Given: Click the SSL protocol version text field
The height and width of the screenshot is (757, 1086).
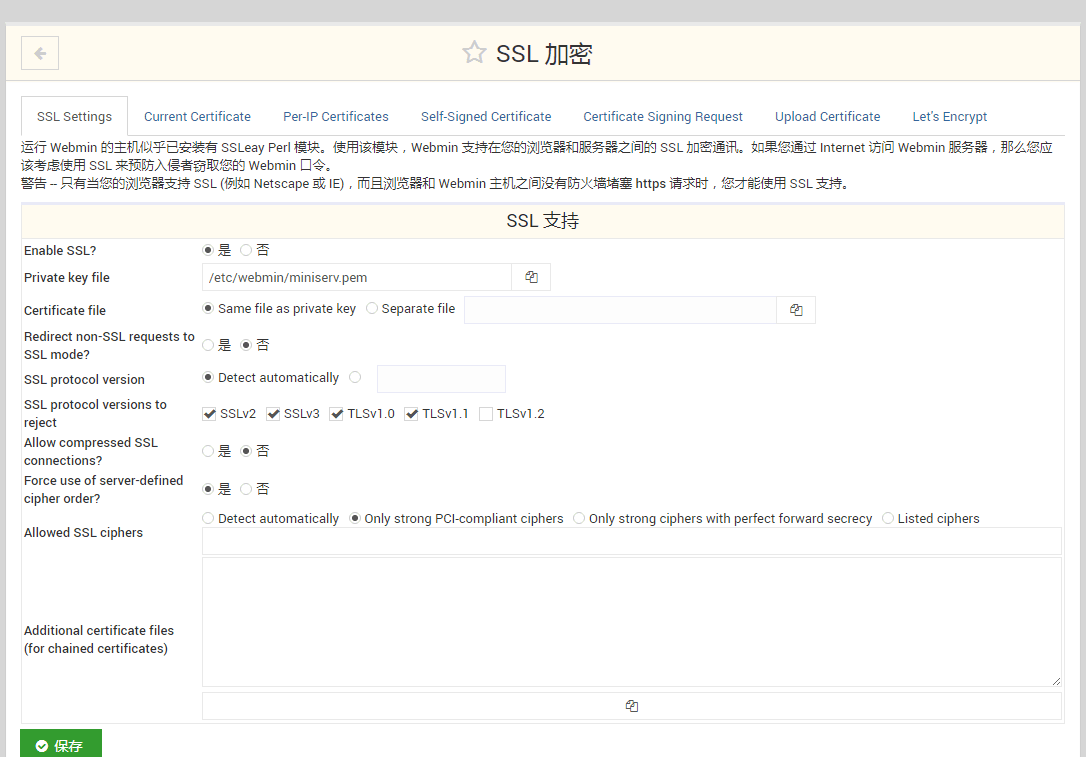Looking at the screenshot, I should pos(441,379).
